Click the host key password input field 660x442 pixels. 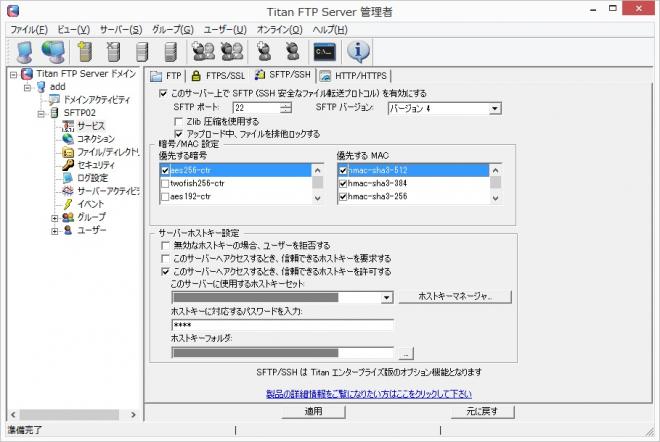click(283, 325)
